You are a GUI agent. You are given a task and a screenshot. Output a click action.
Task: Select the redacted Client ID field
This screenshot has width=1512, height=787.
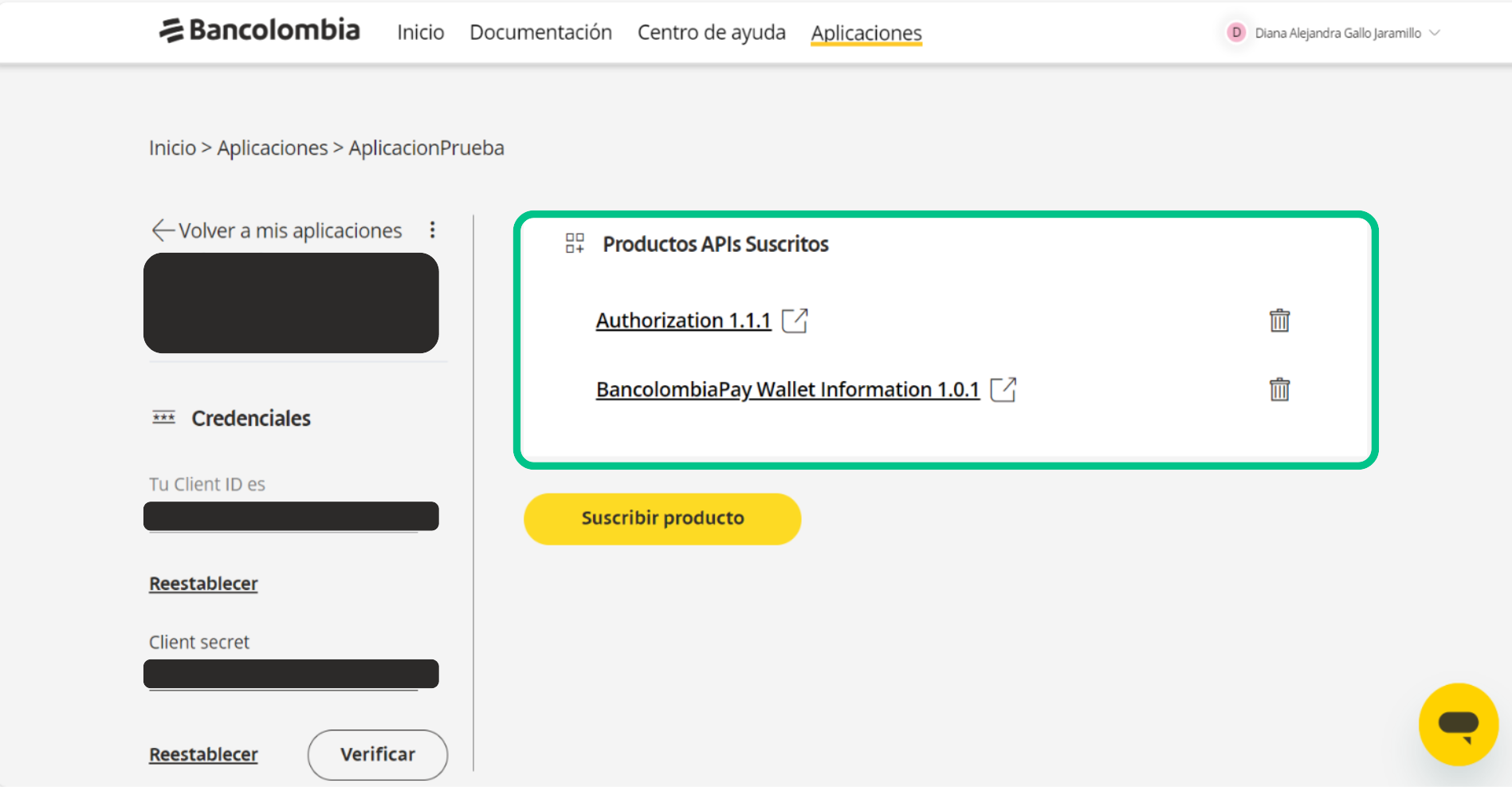click(x=291, y=516)
